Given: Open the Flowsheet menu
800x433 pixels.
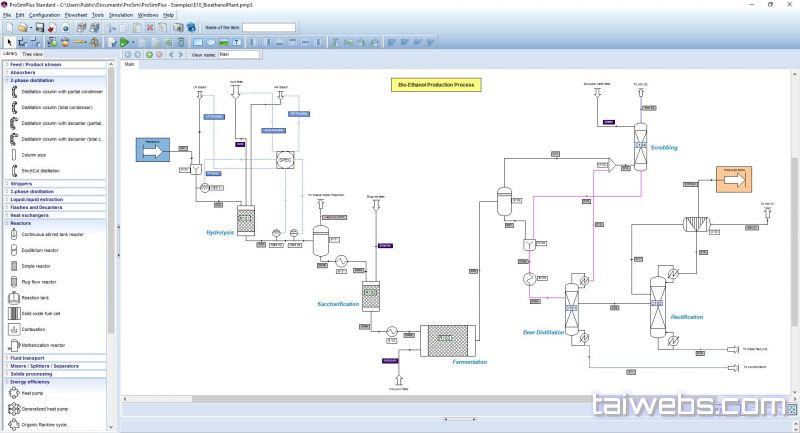Looking at the screenshot, I should pos(76,15).
